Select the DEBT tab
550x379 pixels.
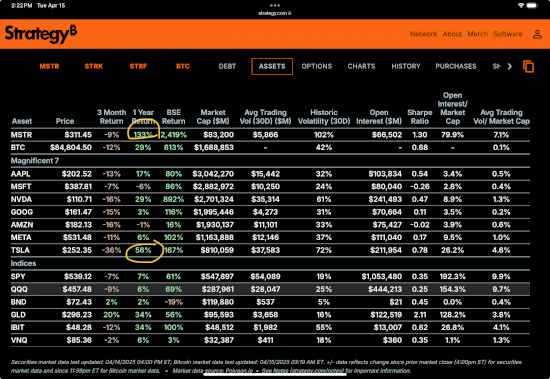[227, 66]
